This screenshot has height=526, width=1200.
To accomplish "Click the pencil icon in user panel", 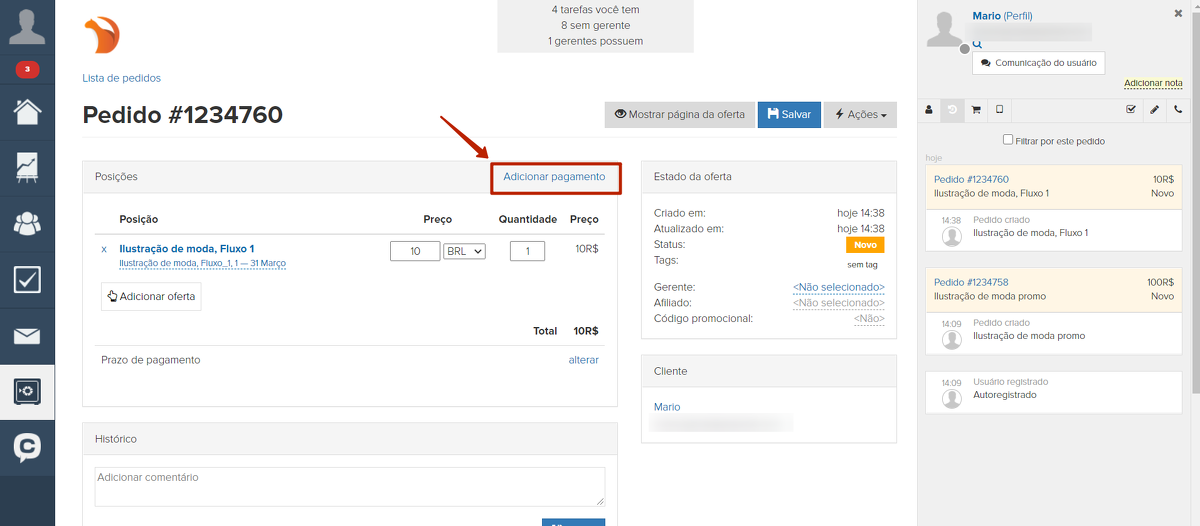I will 1154,109.
